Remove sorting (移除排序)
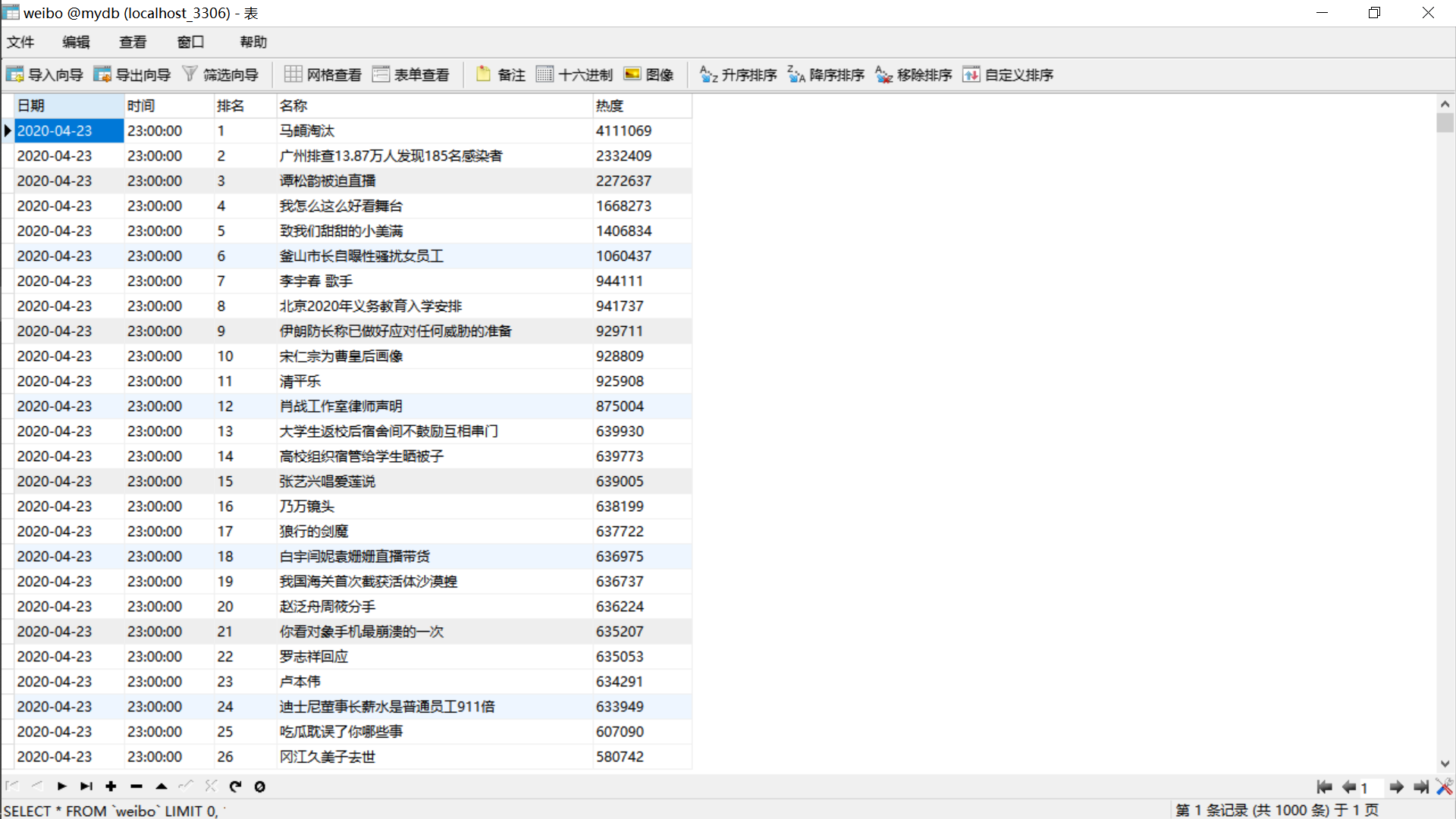The width and height of the screenshot is (1456, 819). 914,74
